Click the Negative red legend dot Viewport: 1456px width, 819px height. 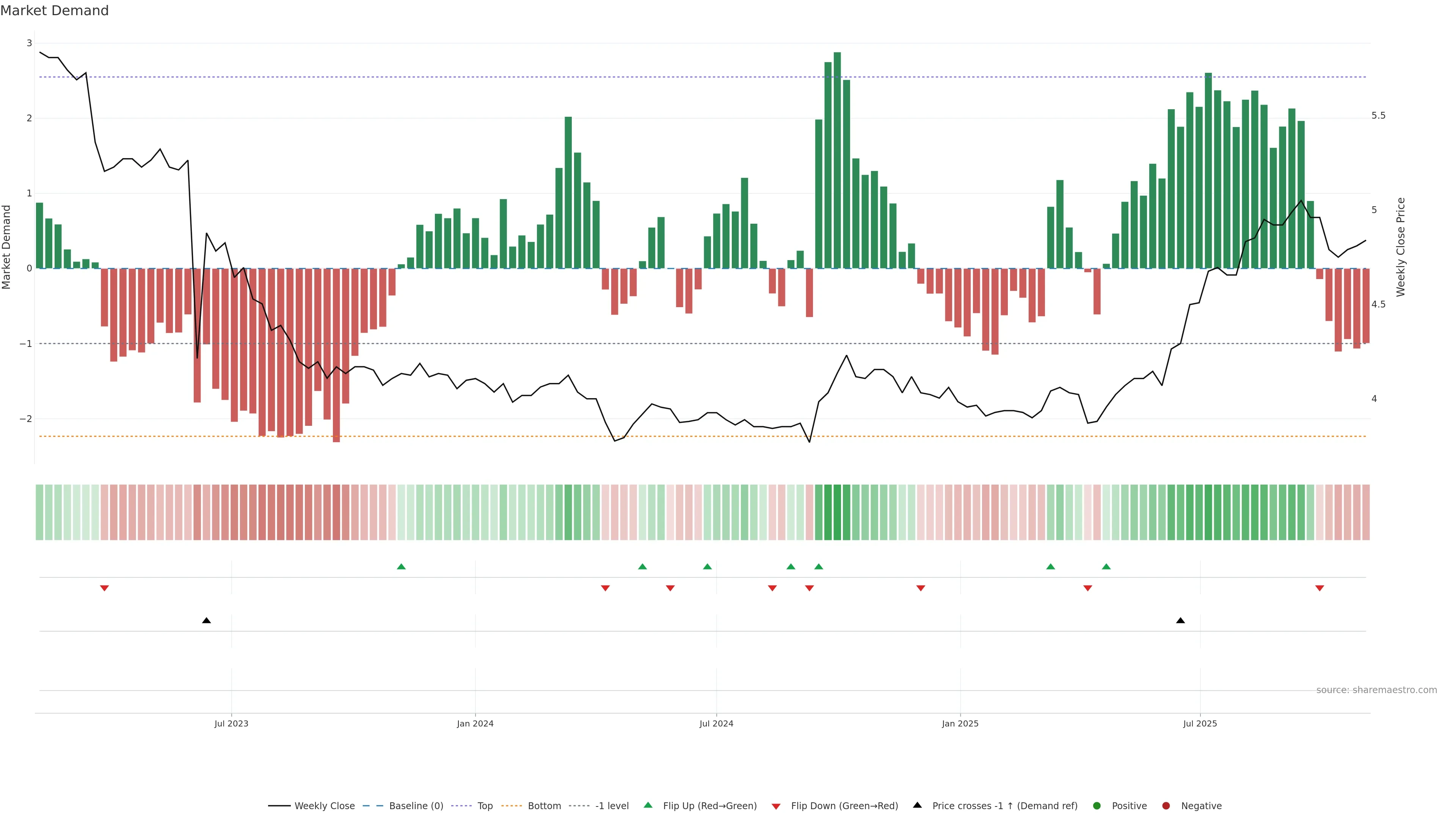[x=1166, y=806]
